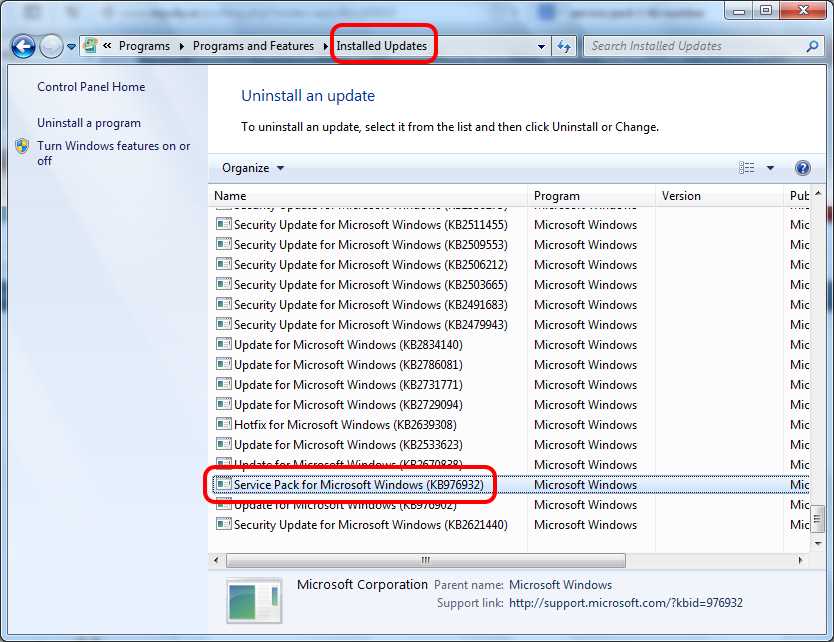Click icon of Security Update KB2479943
The image size is (834, 642).
pyautogui.click(x=223, y=324)
